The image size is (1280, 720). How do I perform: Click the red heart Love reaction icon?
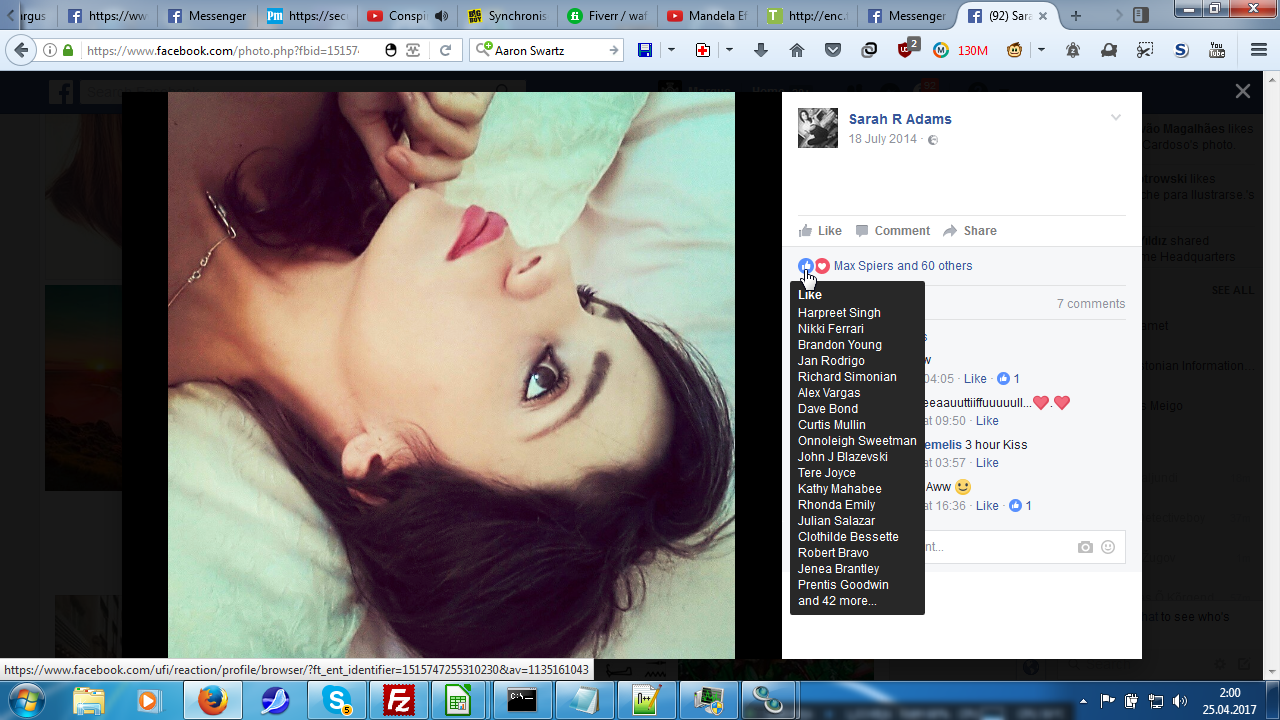click(822, 266)
